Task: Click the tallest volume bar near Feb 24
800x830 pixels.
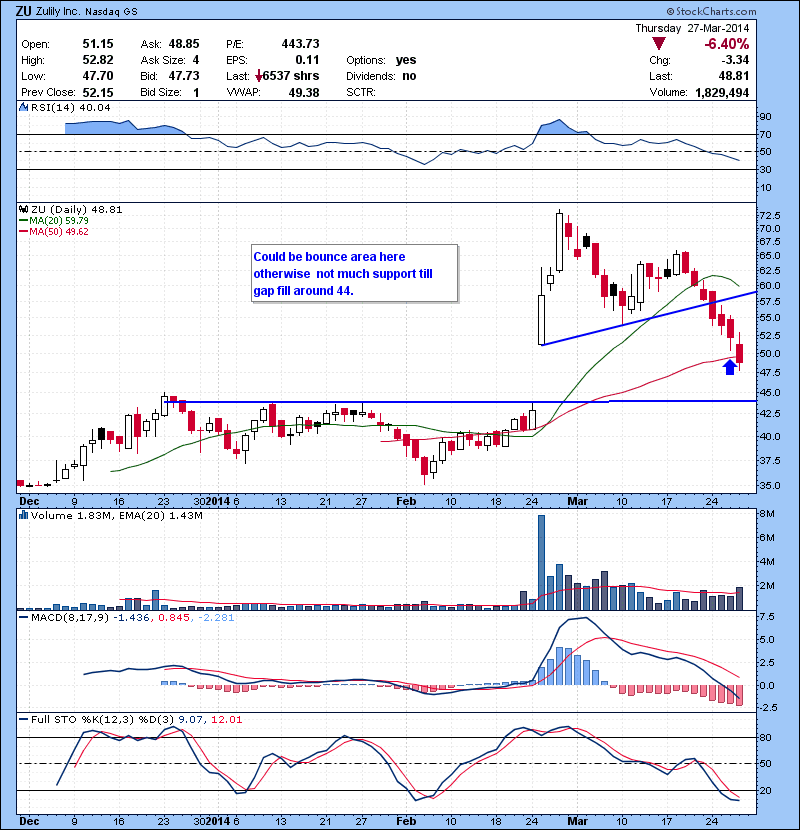Action: point(541,562)
